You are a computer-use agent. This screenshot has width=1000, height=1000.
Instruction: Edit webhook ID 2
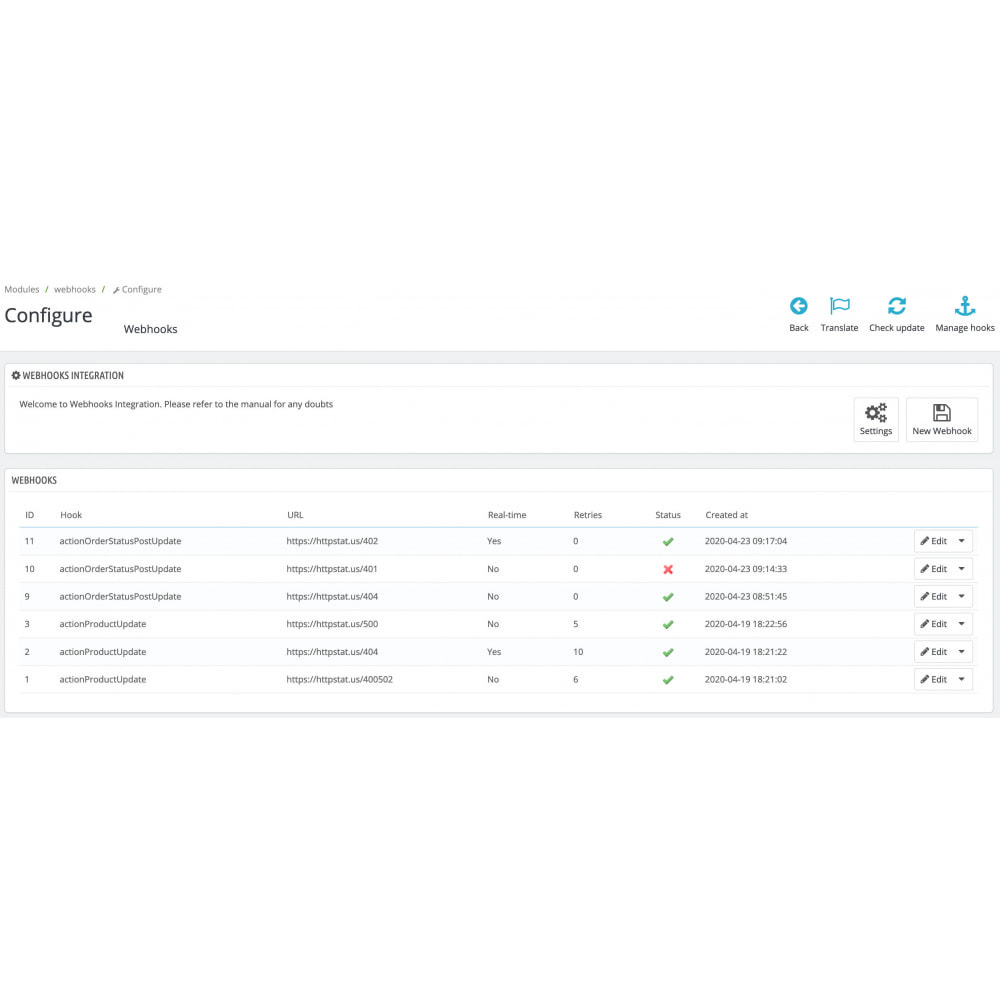(x=933, y=652)
